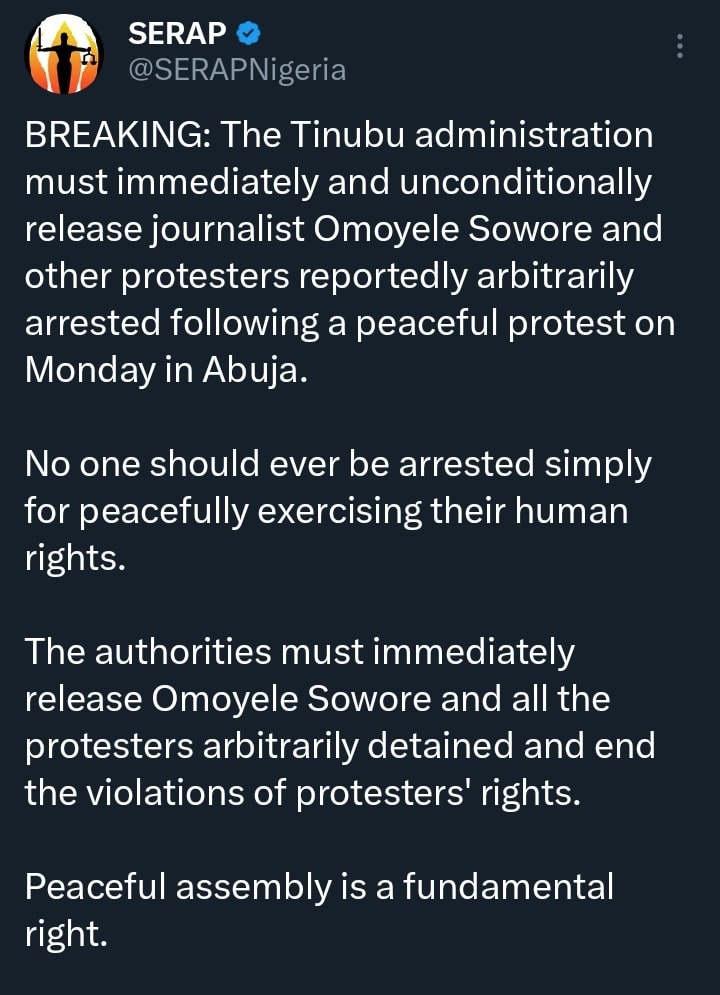The height and width of the screenshot is (995, 720).
Task: Click the blue verified badge
Action: pos(249,35)
